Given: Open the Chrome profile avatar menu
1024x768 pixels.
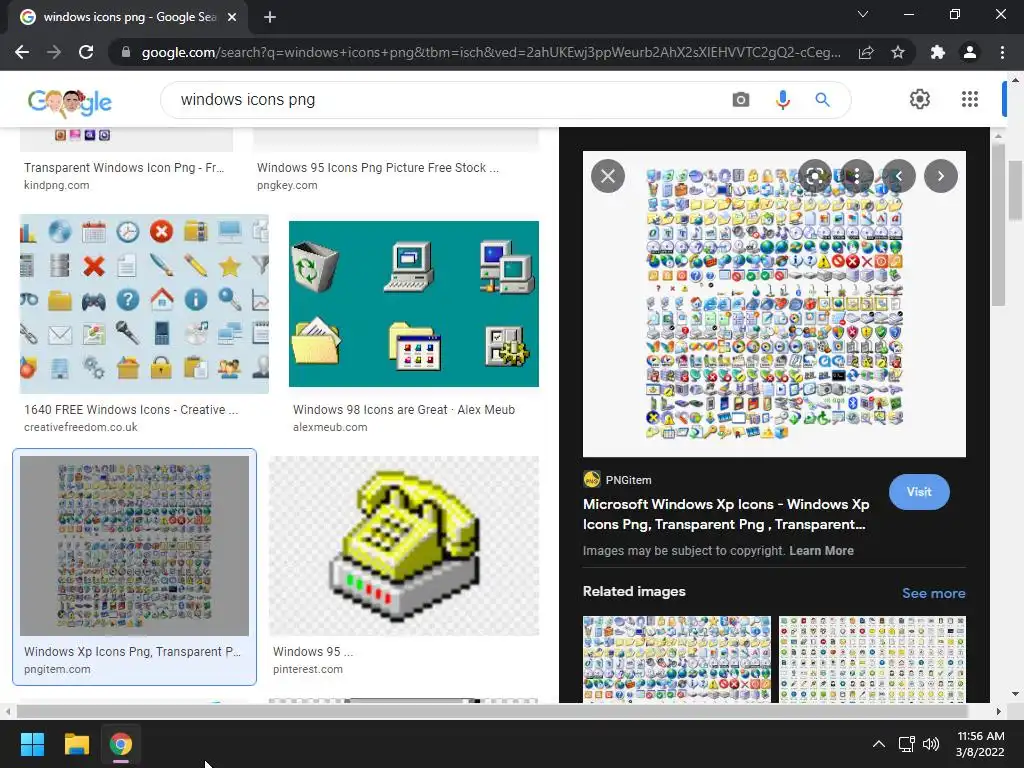Looking at the screenshot, I should click(x=970, y=52).
